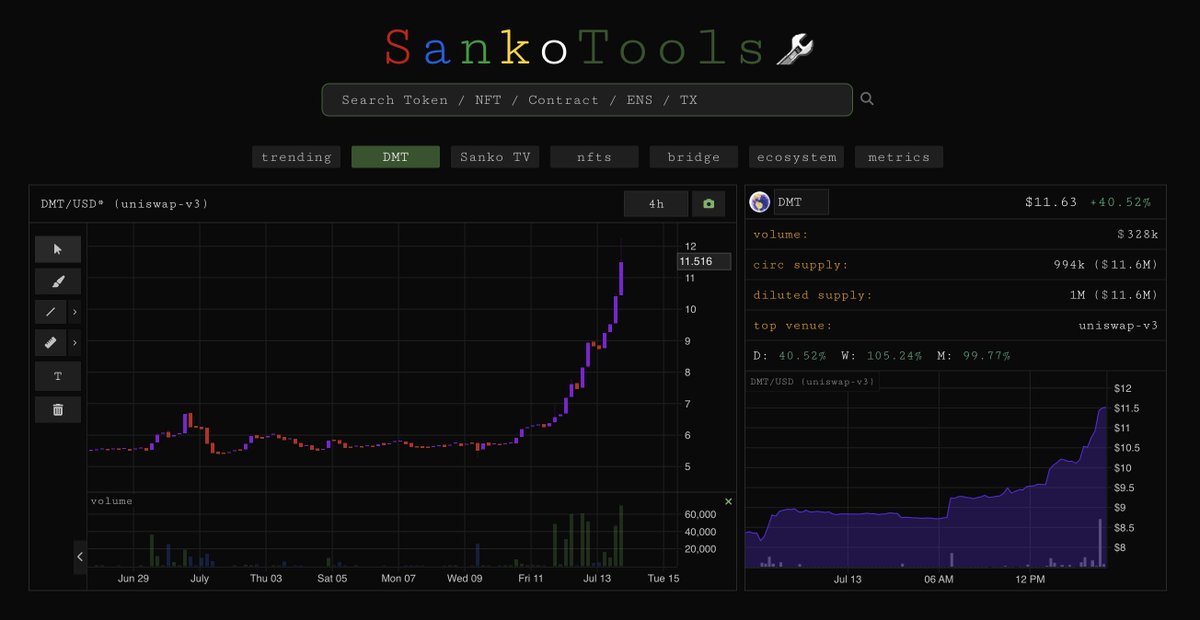Screen dimensions: 1200x620
Task: Click the $11.63 price value
Action: pyautogui.click(x=1051, y=203)
